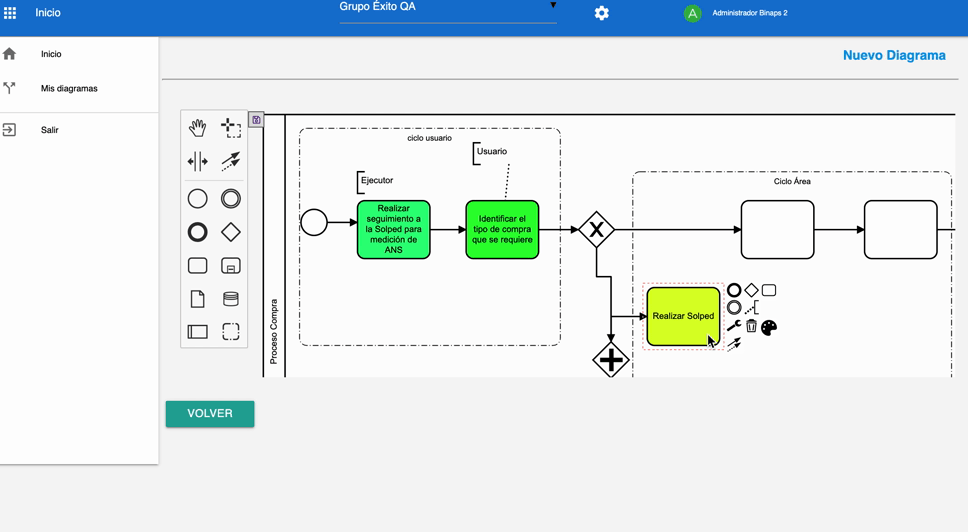Activate the global connect tool in palette
This screenshot has width=968, height=532.
(x=231, y=161)
